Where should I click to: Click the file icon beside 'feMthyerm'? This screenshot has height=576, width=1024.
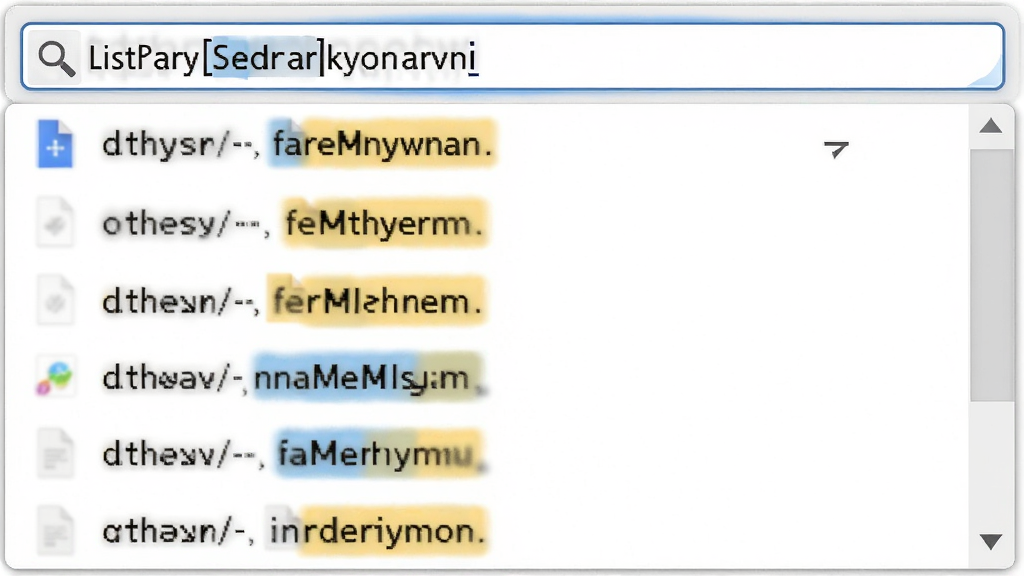pyautogui.click(x=55, y=223)
